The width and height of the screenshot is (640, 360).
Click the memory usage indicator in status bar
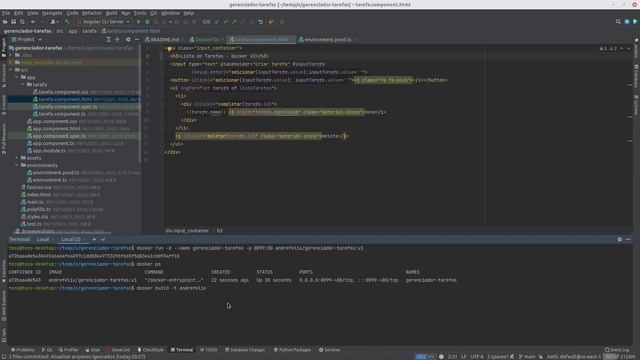pyautogui.click(x=619, y=357)
